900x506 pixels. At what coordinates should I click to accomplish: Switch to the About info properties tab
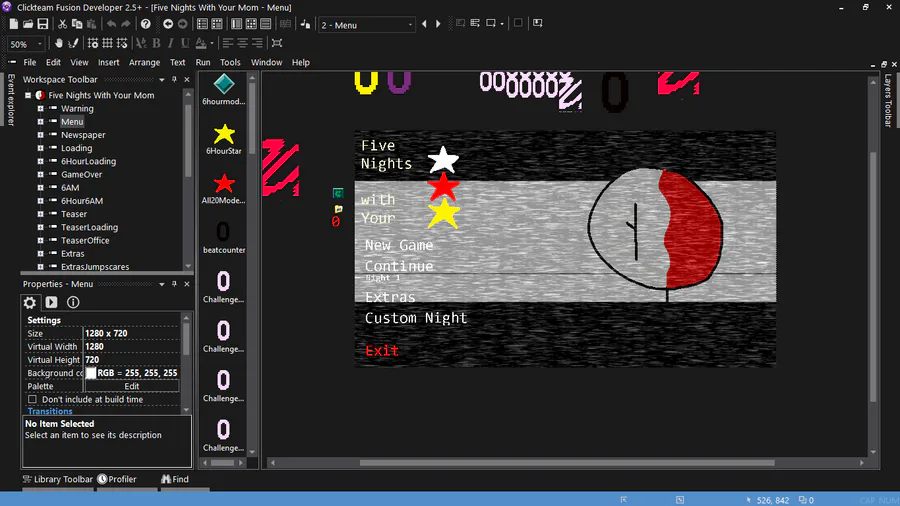(73, 302)
